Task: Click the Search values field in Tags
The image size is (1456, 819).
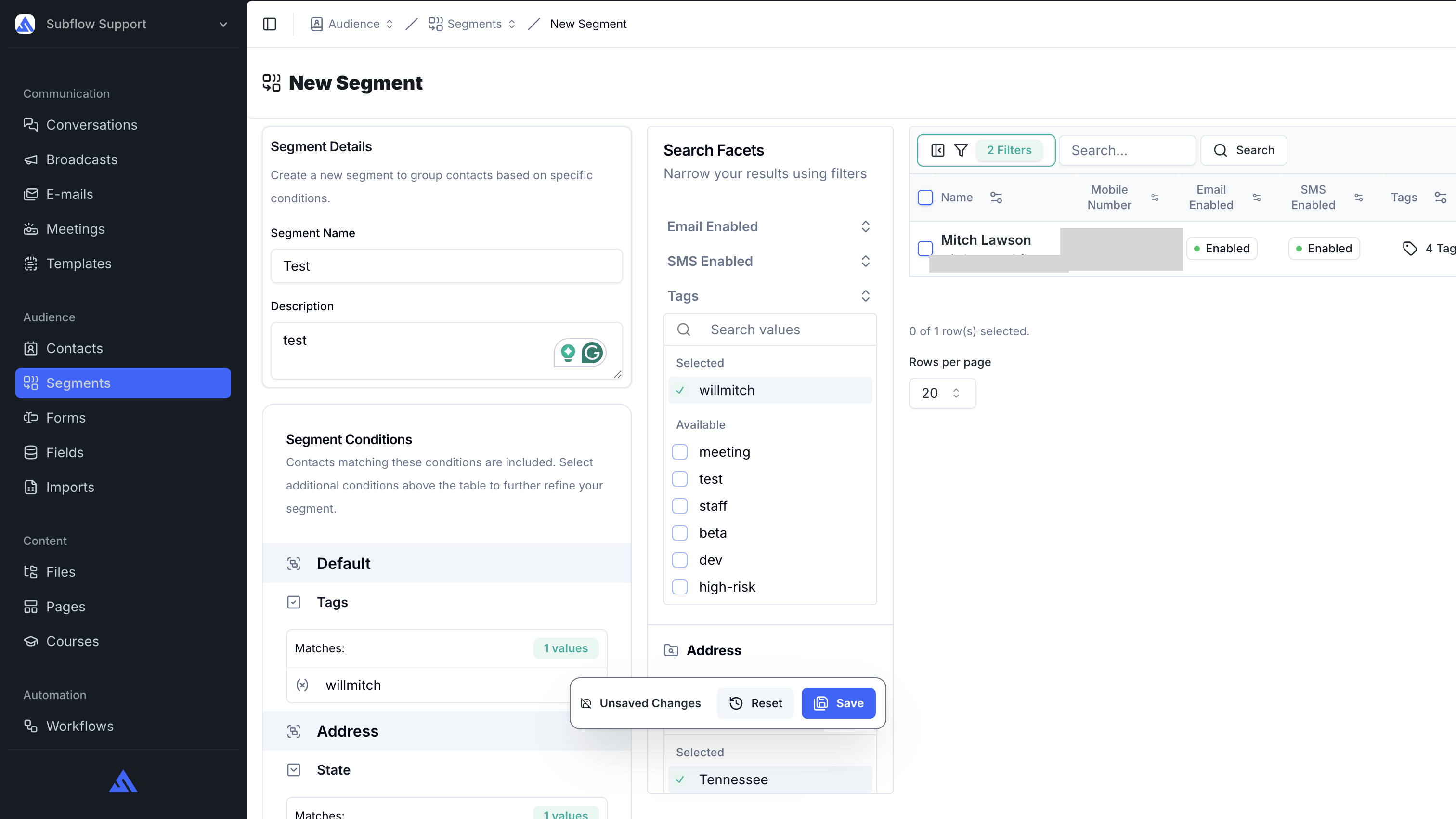Action: 770,330
